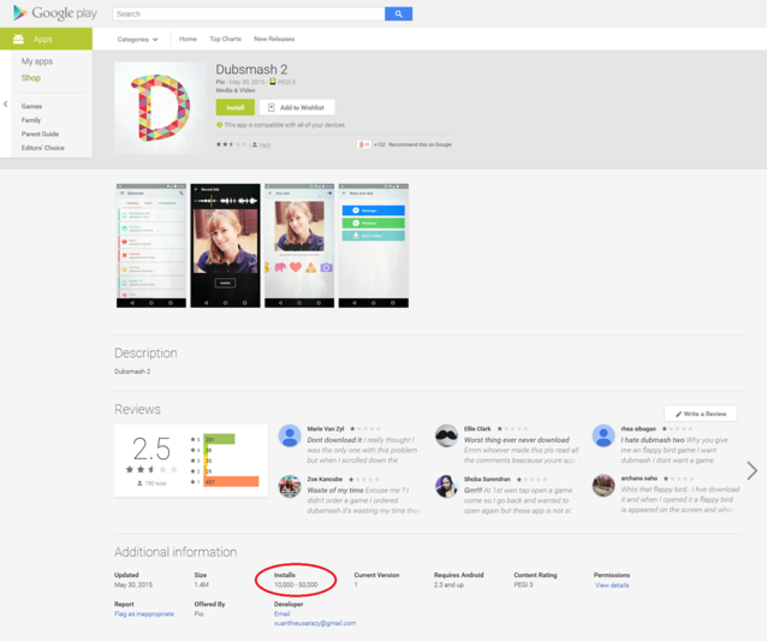Click Flag as inappropriate link

(x=144, y=614)
